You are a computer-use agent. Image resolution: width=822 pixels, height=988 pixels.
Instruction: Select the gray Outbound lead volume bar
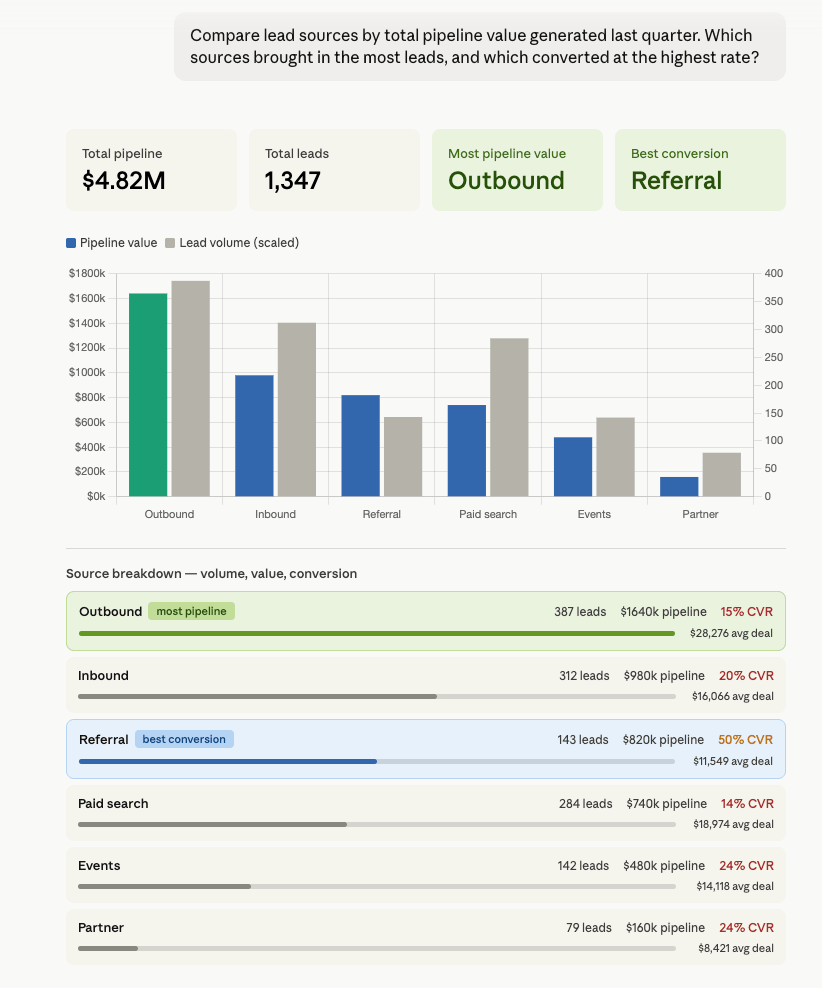click(190, 389)
